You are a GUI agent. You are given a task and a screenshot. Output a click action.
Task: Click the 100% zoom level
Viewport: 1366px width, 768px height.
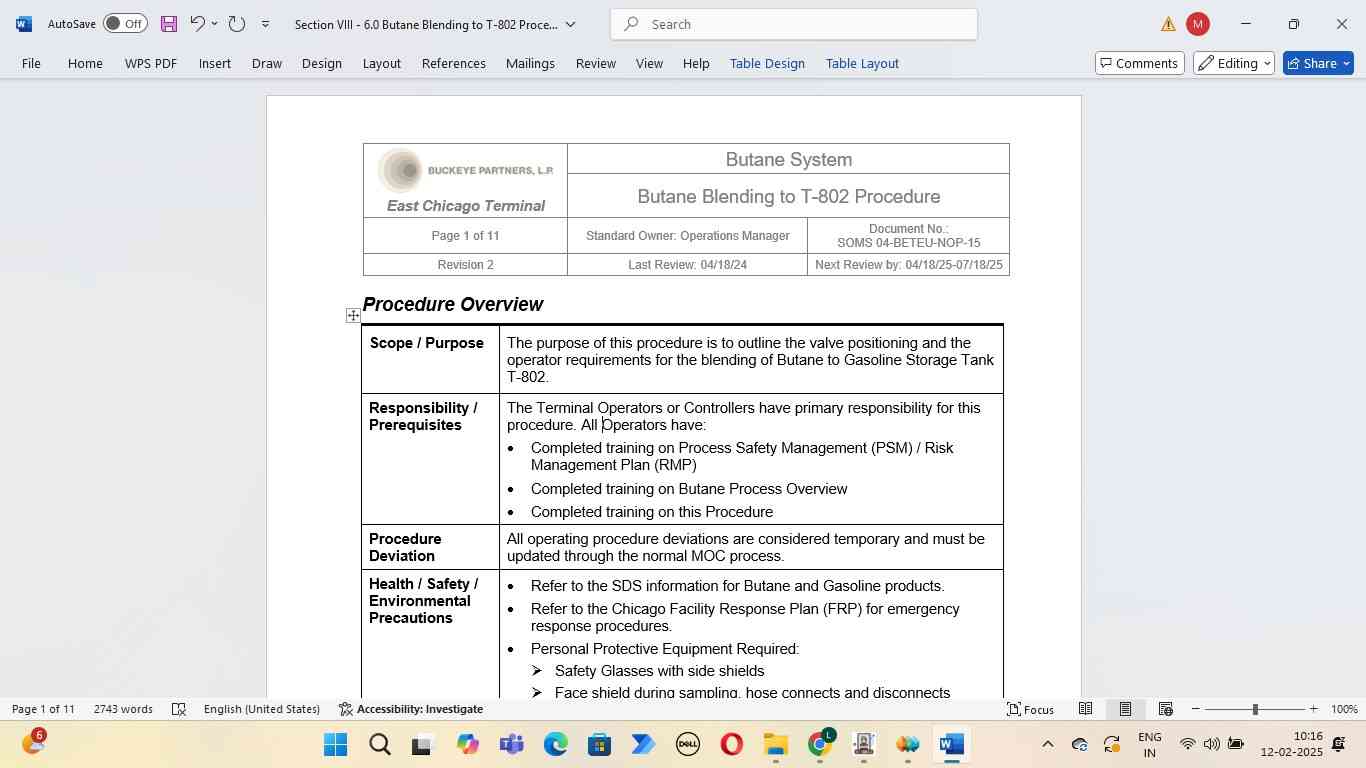pyautogui.click(x=1345, y=709)
